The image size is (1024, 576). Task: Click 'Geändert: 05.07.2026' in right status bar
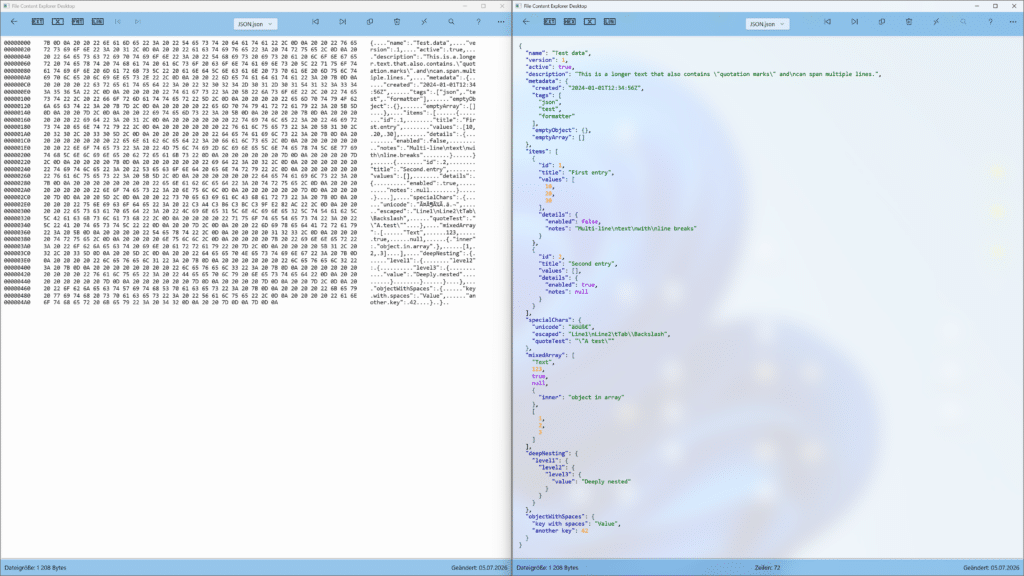point(991,568)
